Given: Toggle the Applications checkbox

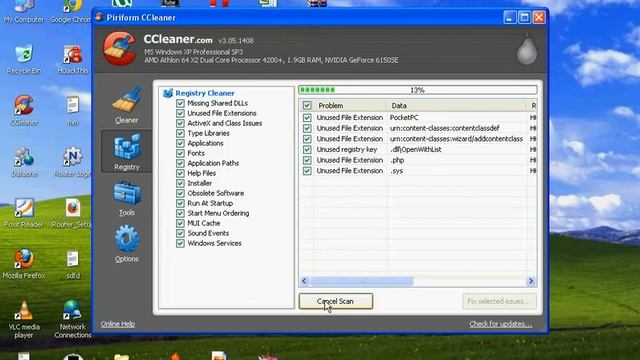Looking at the screenshot, I should coord(180,143).
